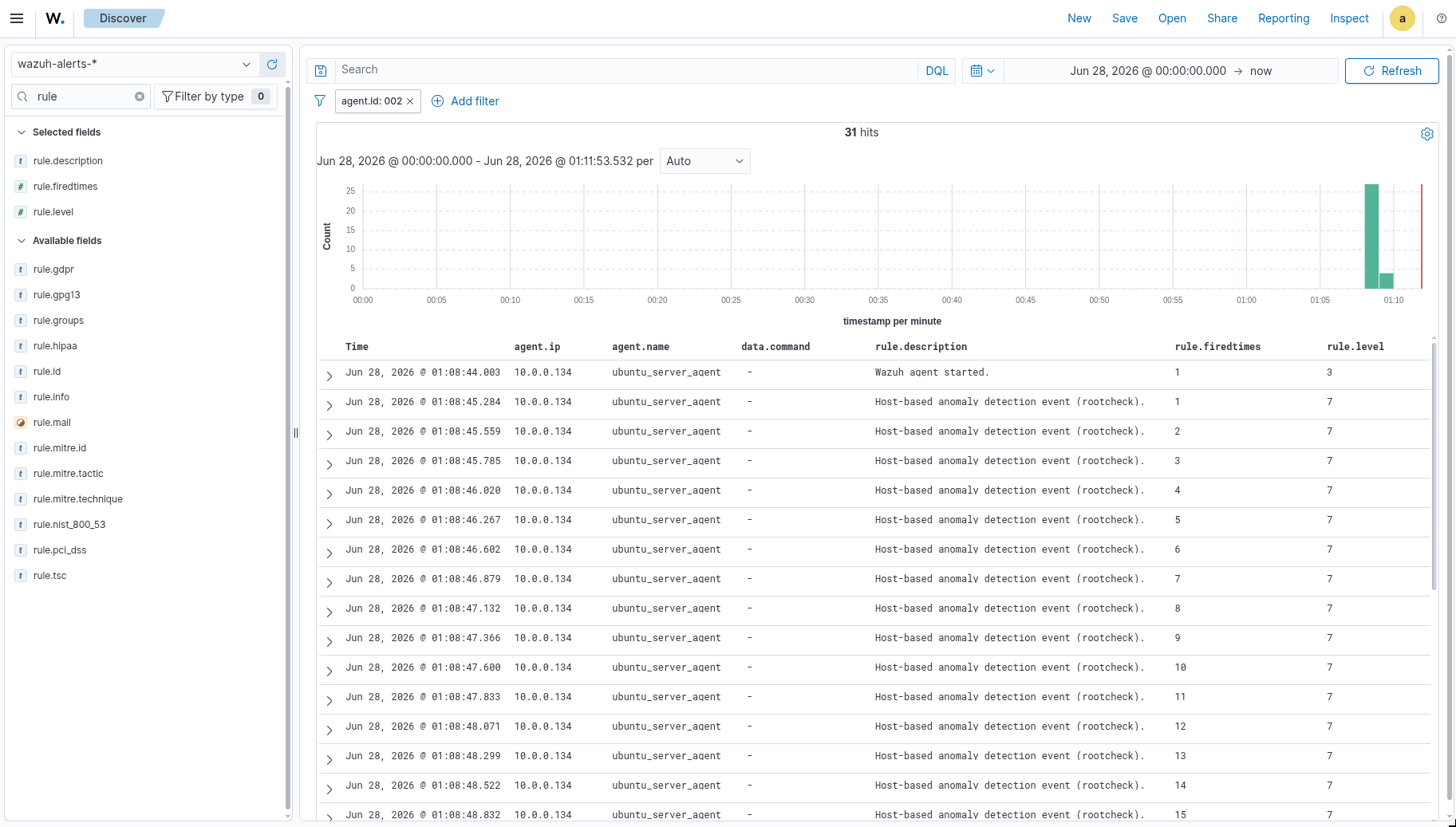Open the saved queries icon
This screenshot has height=827, width=1456.
tap(321, 71)
